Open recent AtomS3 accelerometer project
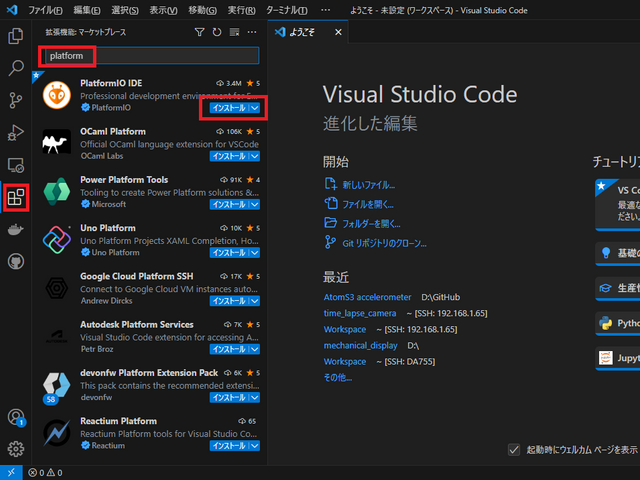640x480 pixels. [367, 297]
